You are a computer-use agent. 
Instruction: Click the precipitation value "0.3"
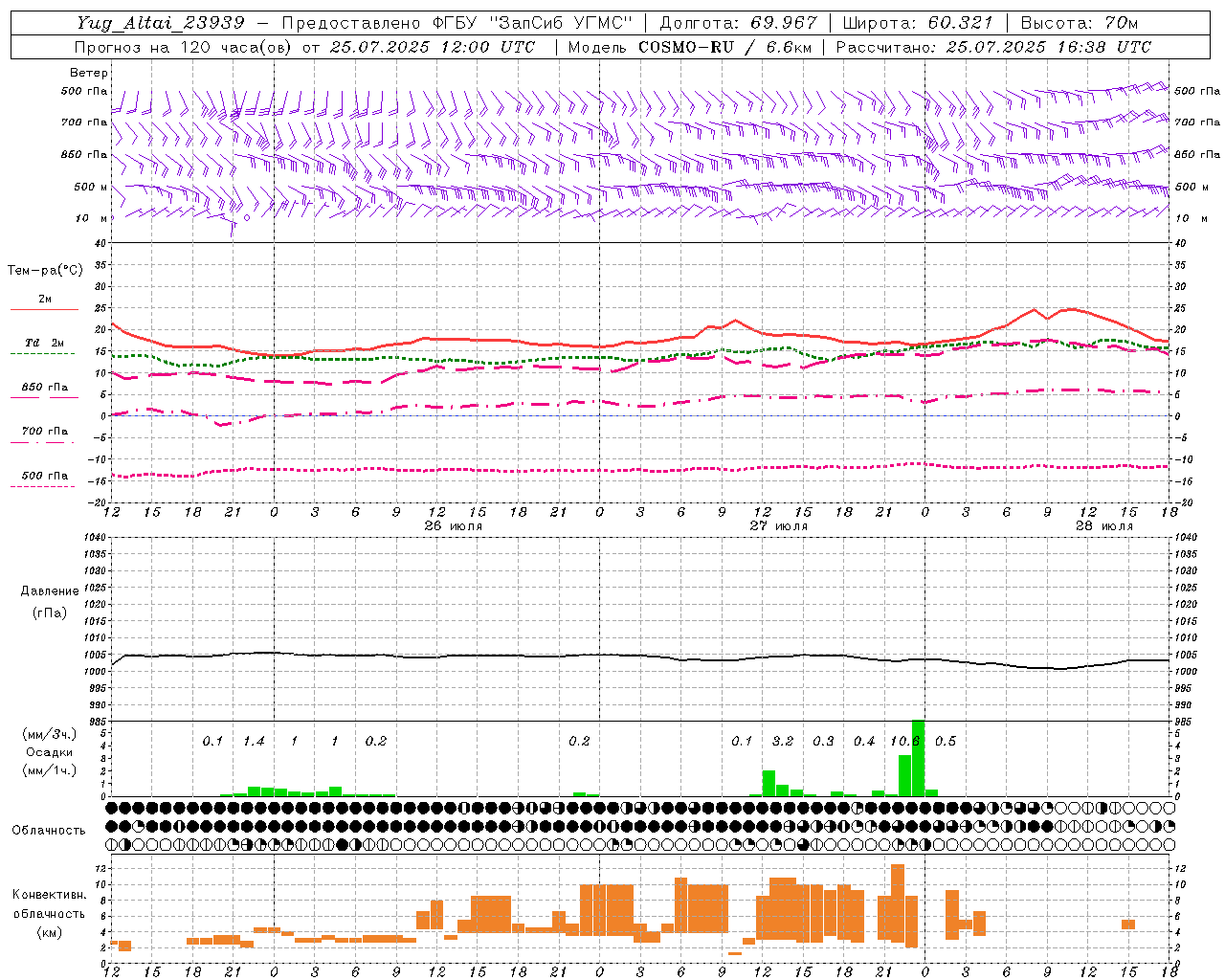point(823,742)
